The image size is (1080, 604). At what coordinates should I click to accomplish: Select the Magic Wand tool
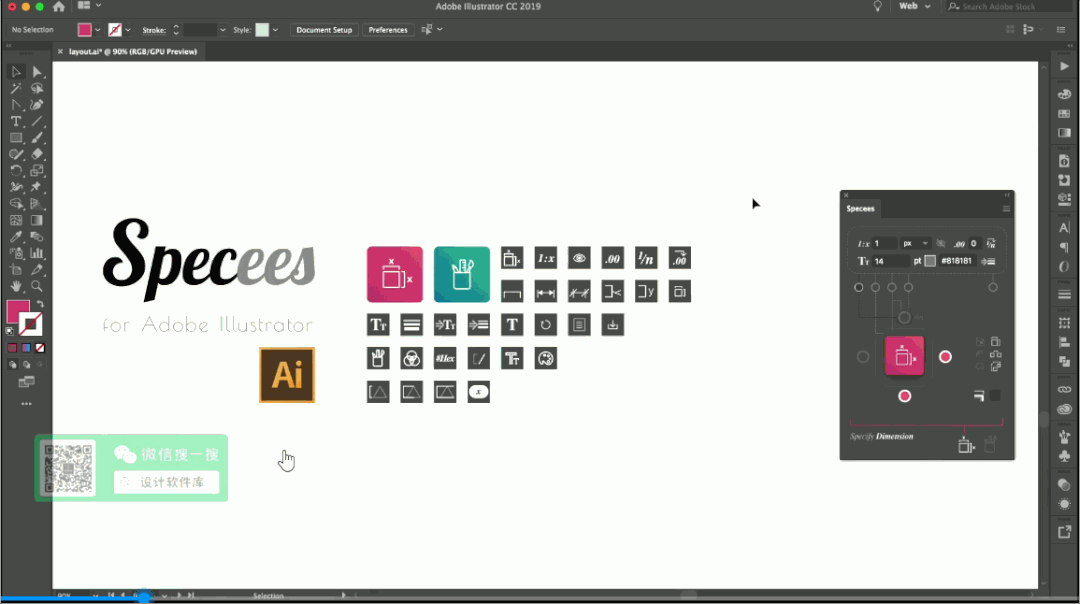[x=16, y=88]
